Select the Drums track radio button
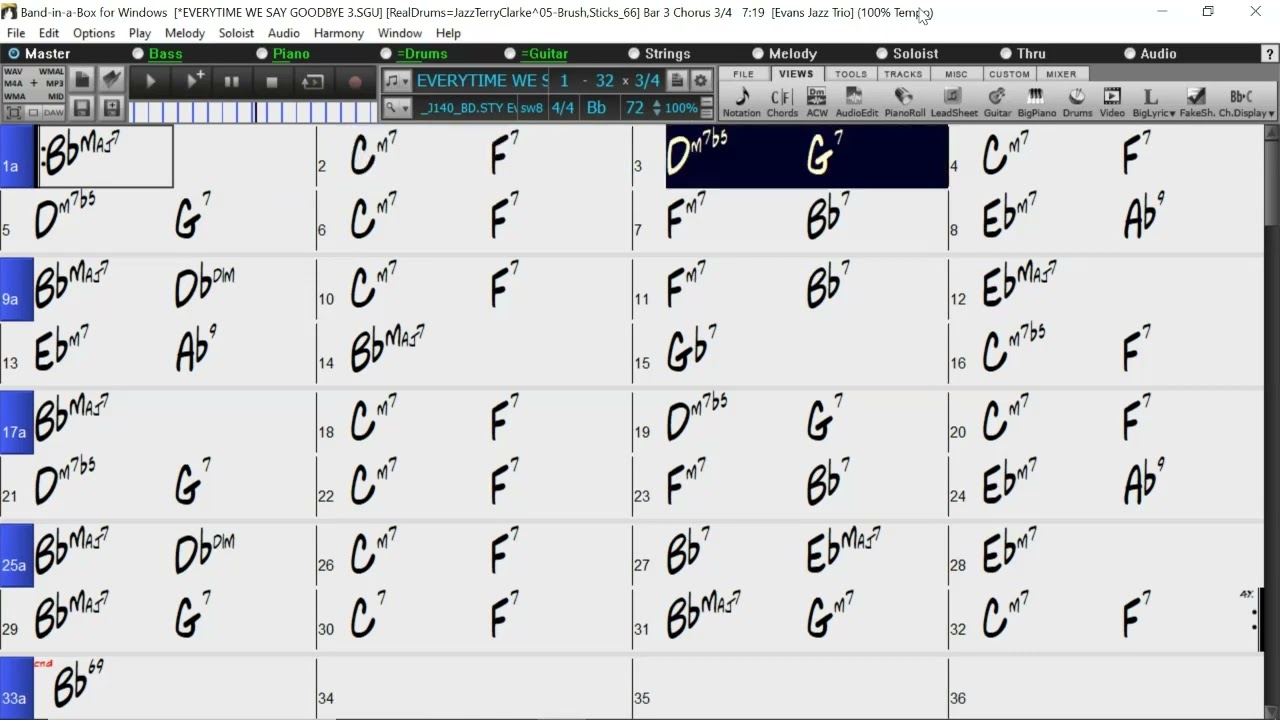 tap(386, 54)
